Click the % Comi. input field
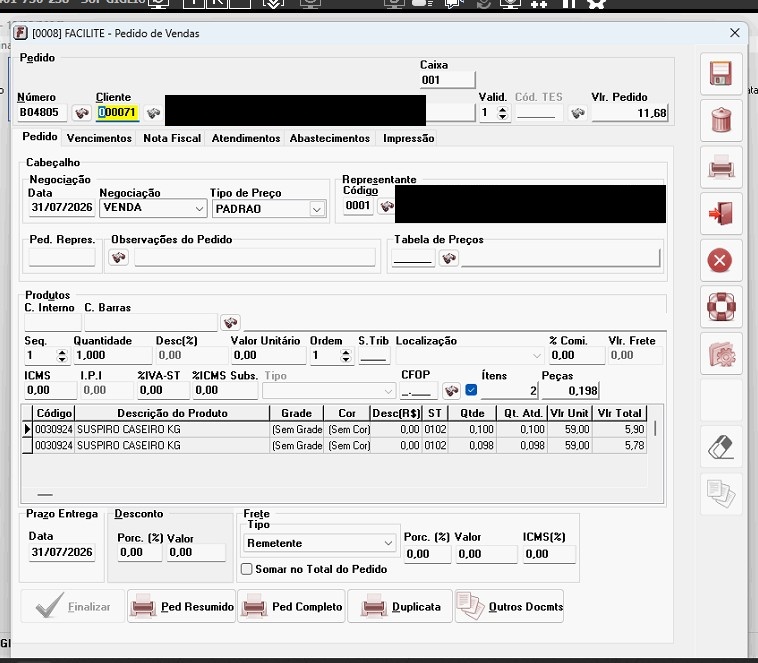Viewport: 758px width, 663px height. 577,355
